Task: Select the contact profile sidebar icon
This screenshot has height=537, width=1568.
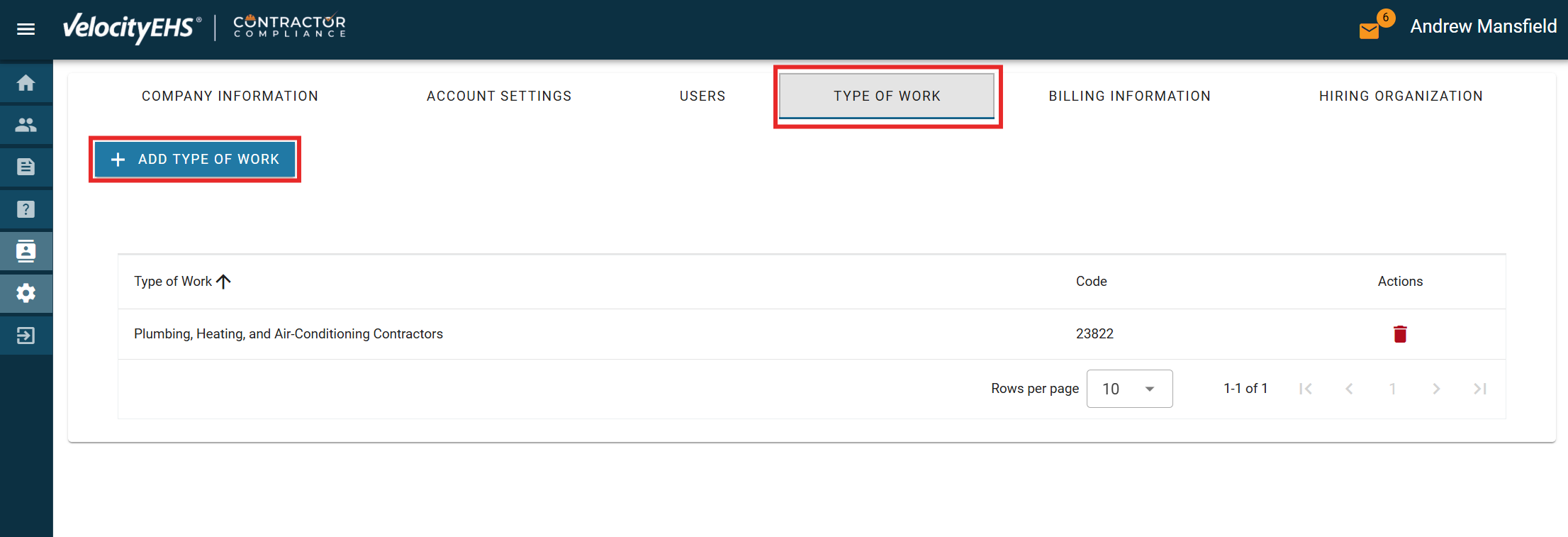Action: 26,251
